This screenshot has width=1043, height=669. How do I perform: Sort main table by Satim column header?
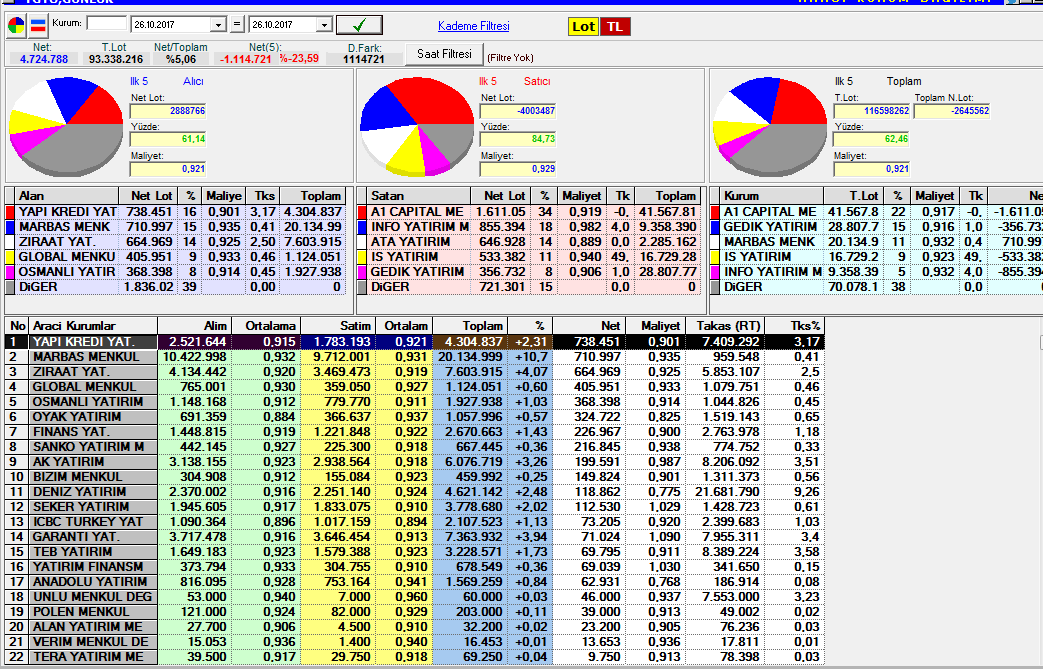tap(337, 326)
